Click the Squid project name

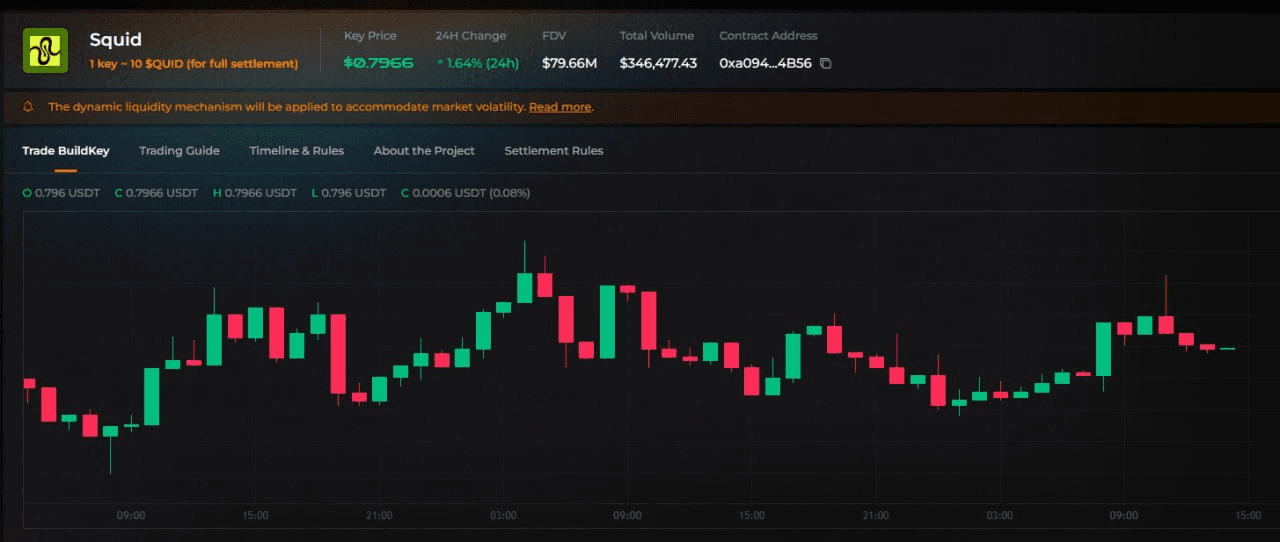tap(116, 40)
